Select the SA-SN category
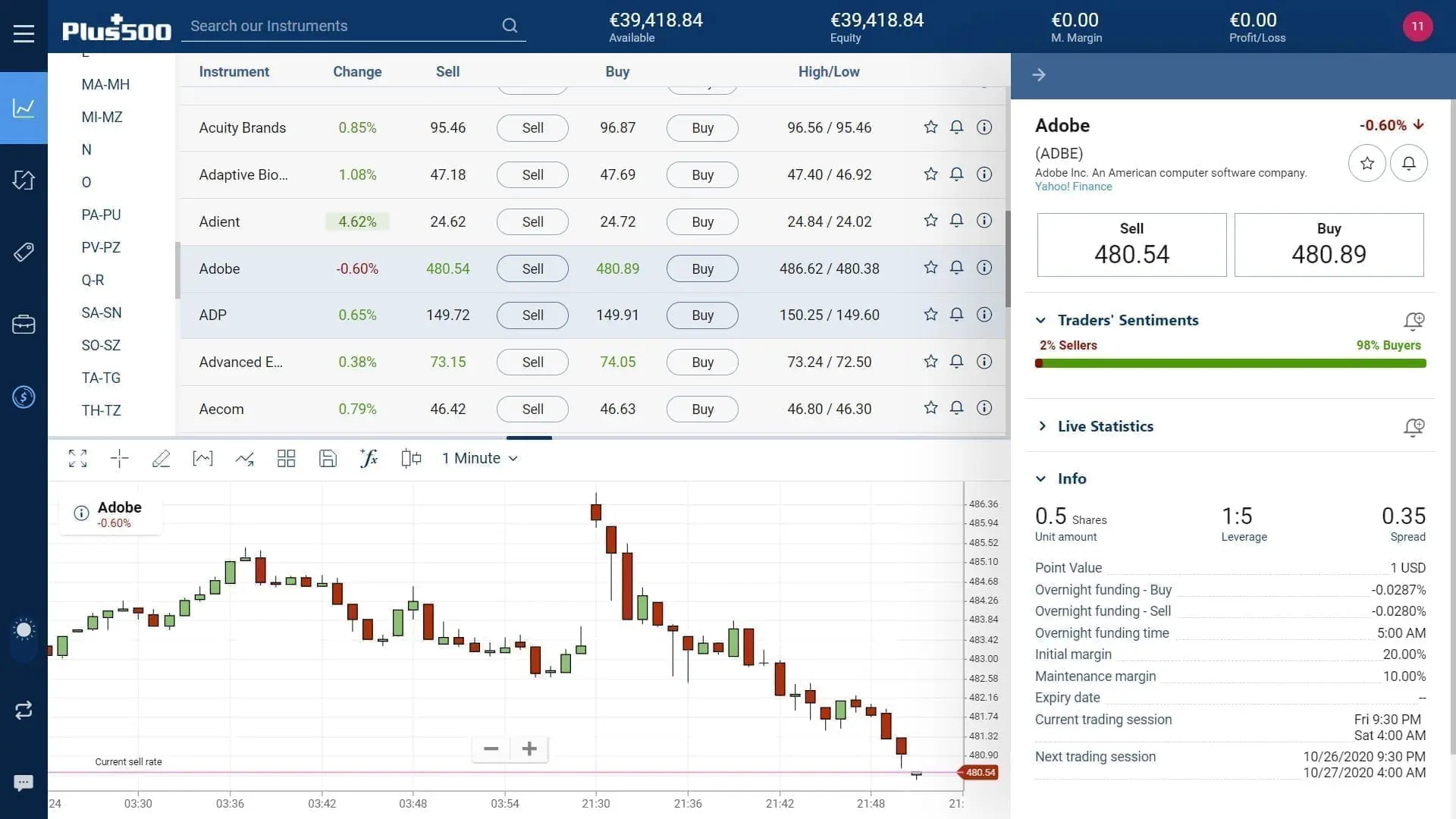The width and height of the screenshot is (1456, 819). tap(101, 312)
